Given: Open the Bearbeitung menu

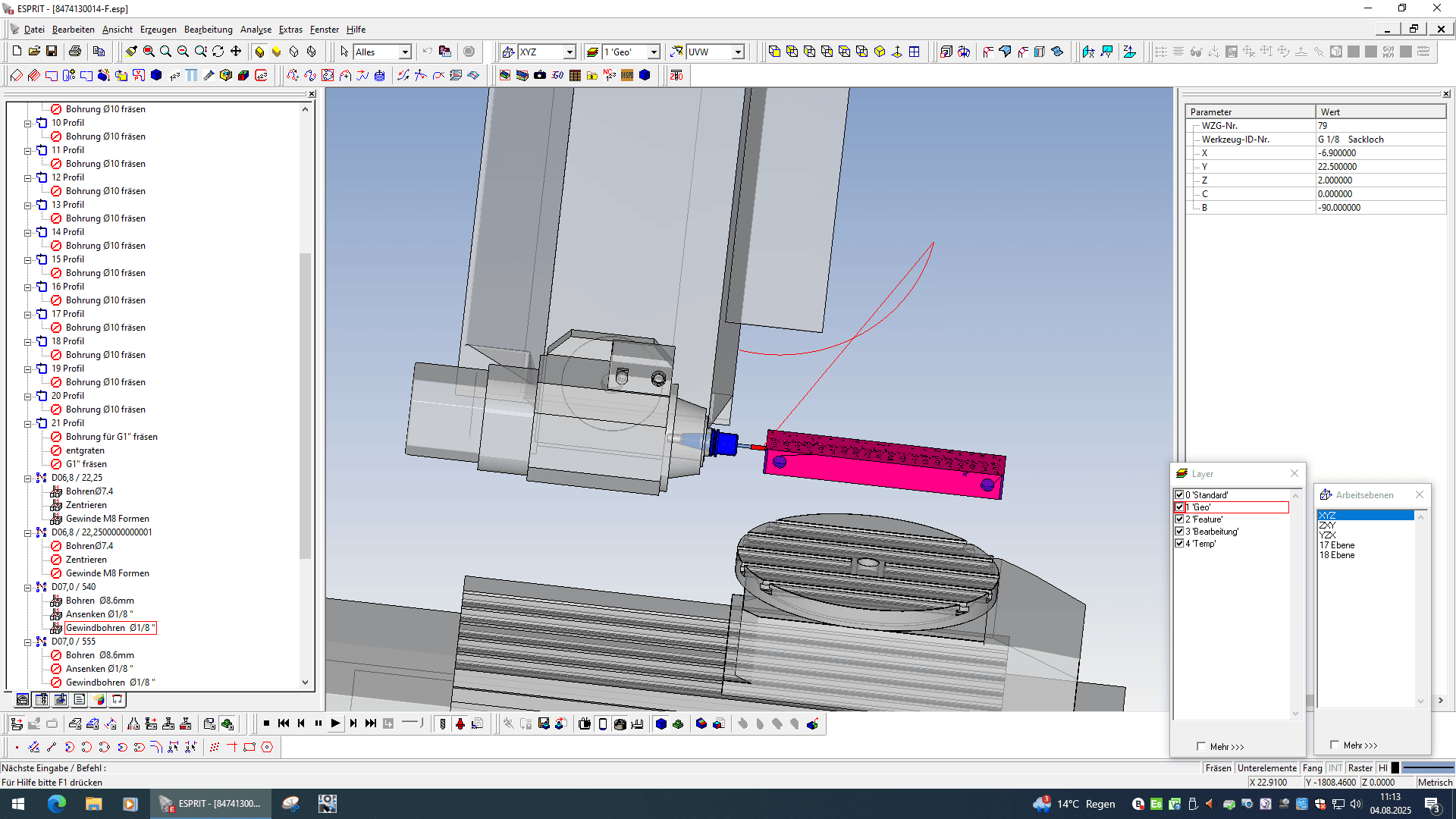Looking at the screenshot, I should [x=208, y=30].
